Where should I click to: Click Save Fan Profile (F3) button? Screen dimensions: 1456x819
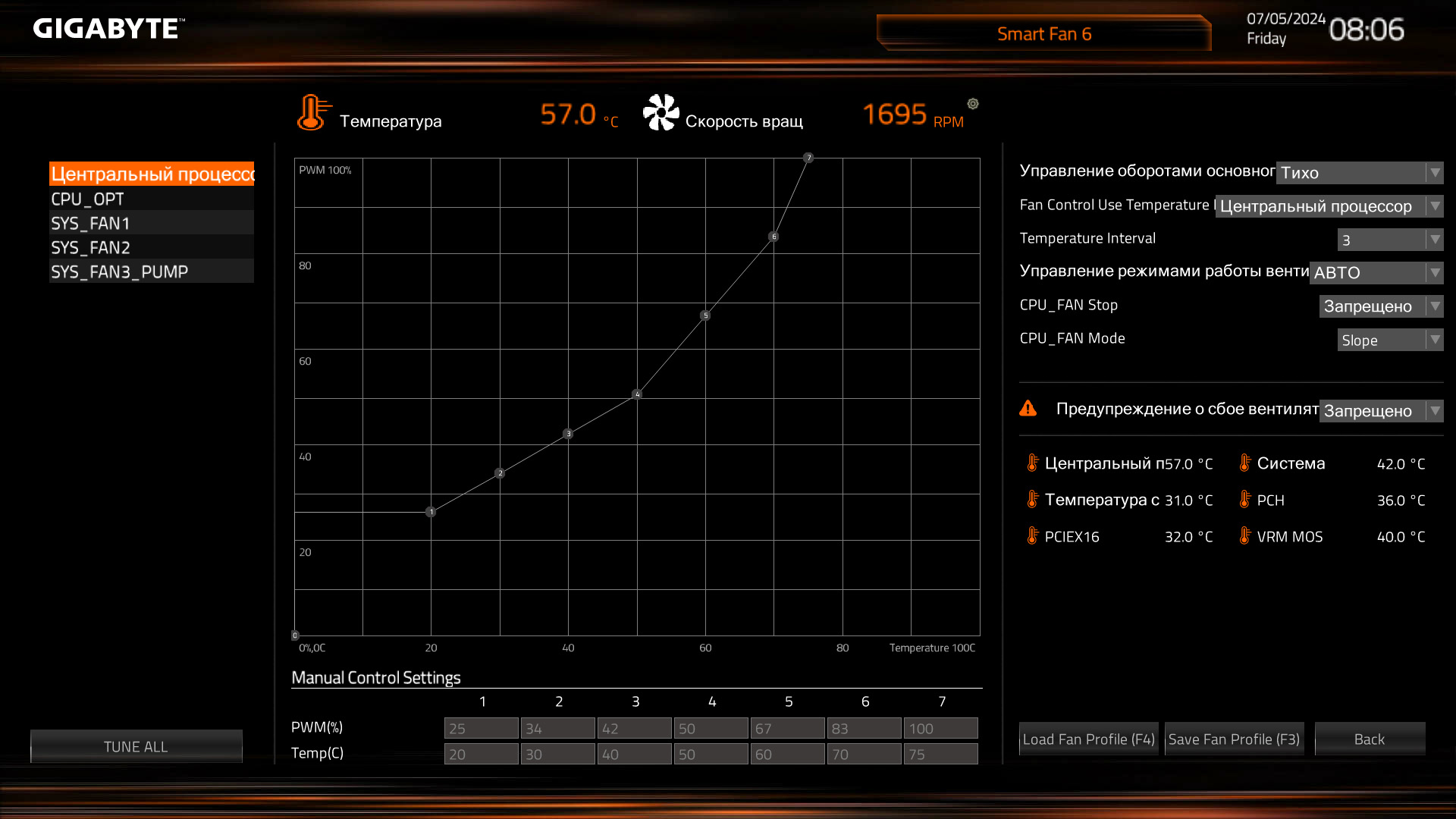[1234, 739]
